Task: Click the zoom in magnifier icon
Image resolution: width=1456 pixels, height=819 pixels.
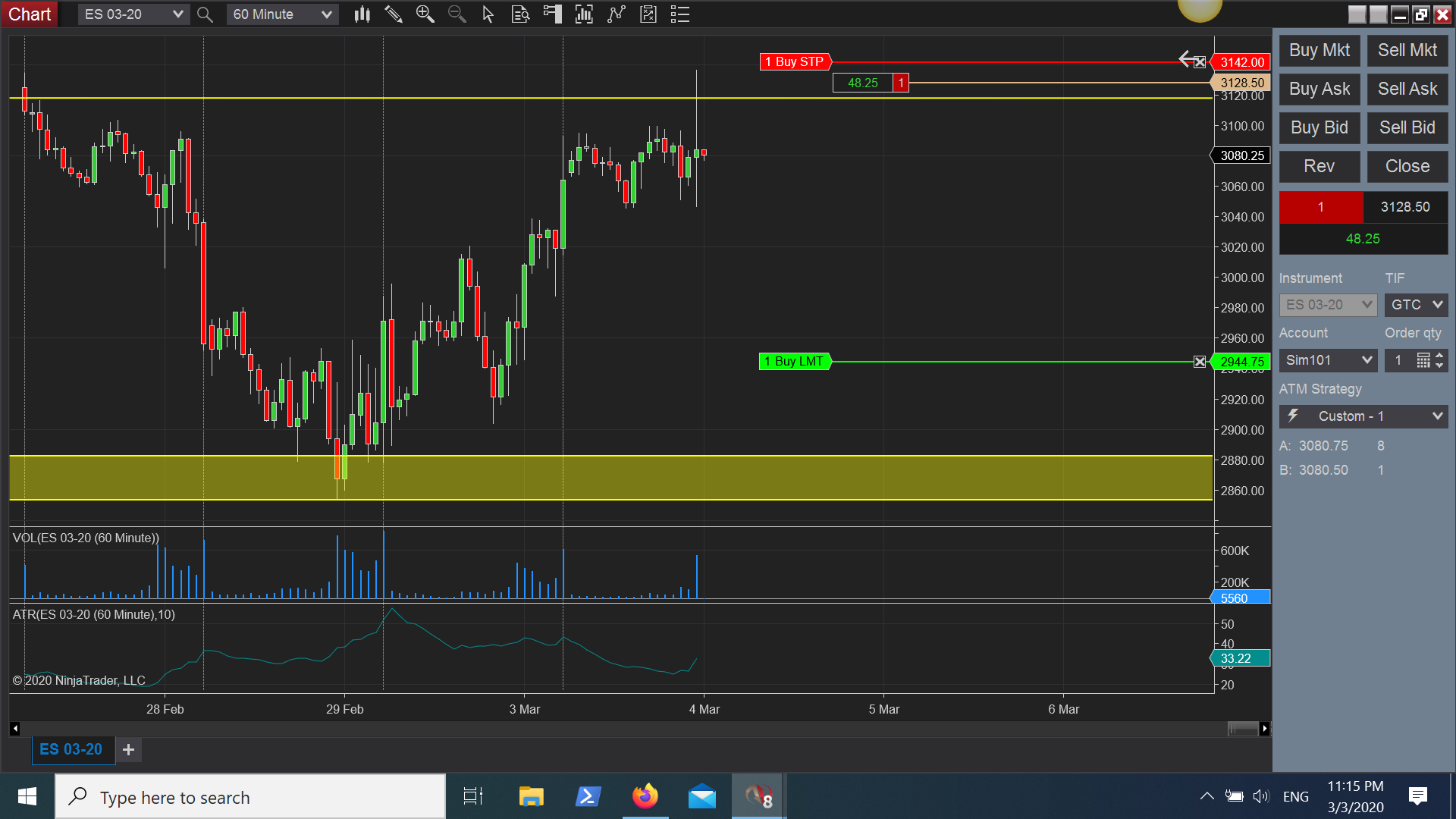Action: pos(425,14)
